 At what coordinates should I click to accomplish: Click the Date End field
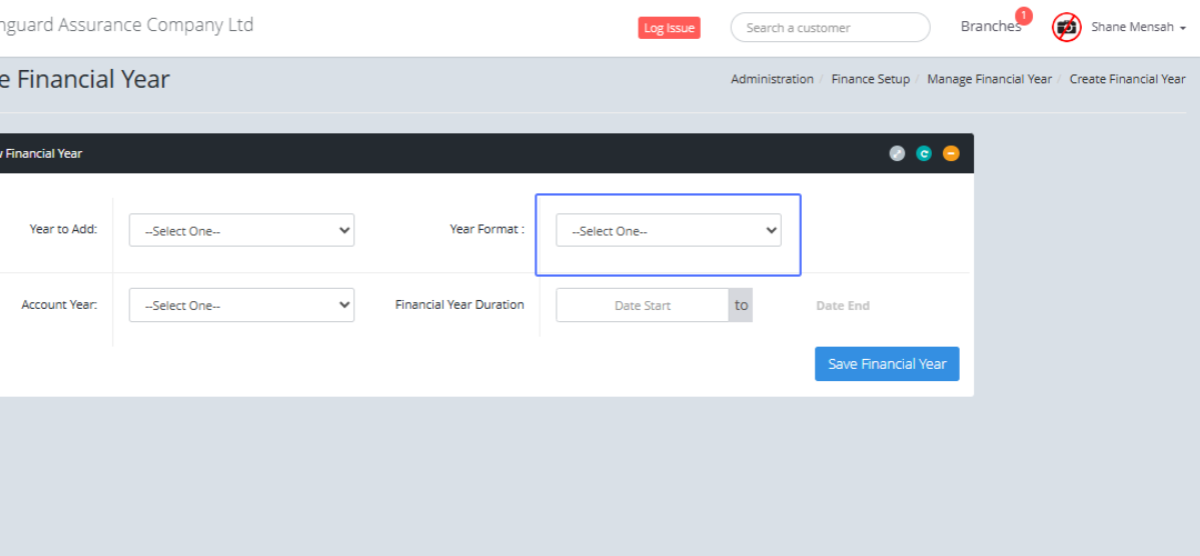(843, 305)
